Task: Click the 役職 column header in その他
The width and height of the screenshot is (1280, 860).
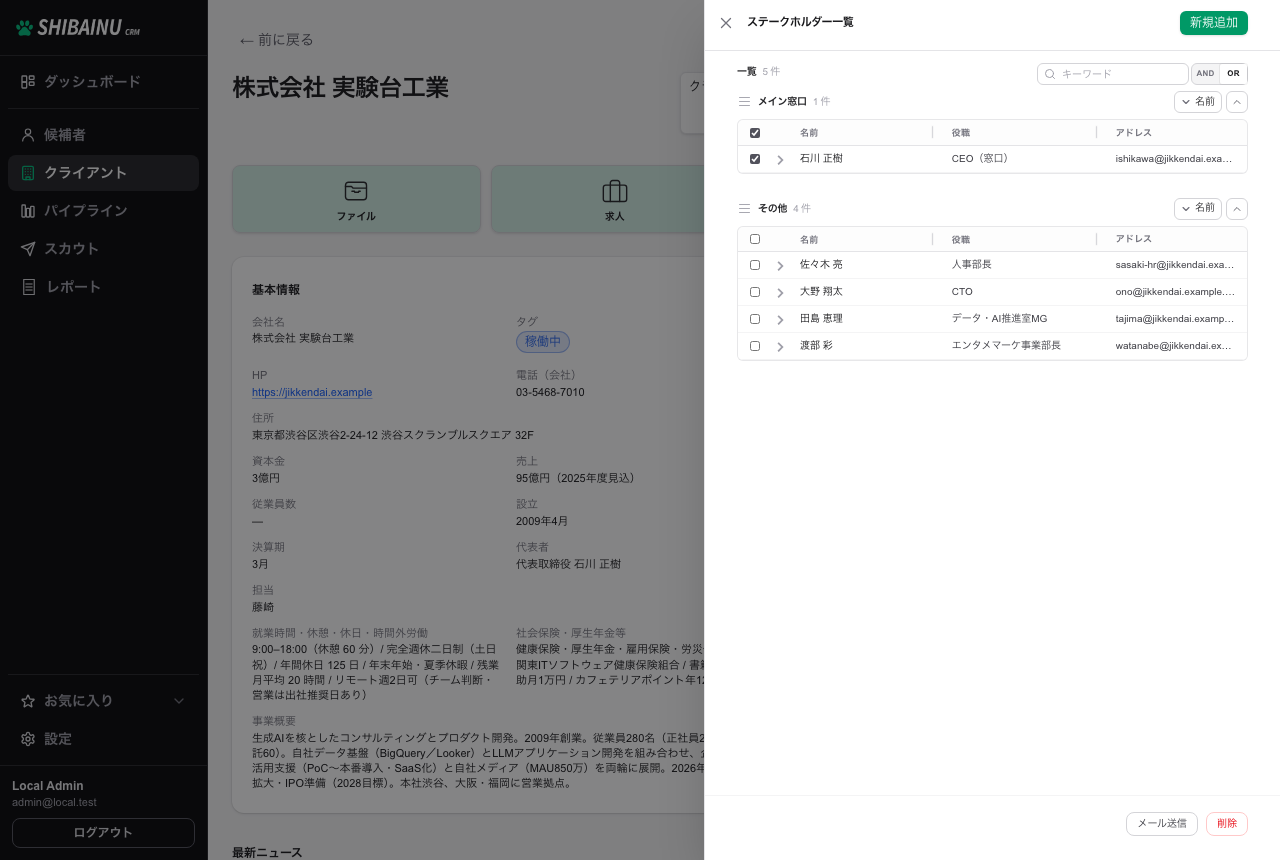Action: coord(1014,240)
